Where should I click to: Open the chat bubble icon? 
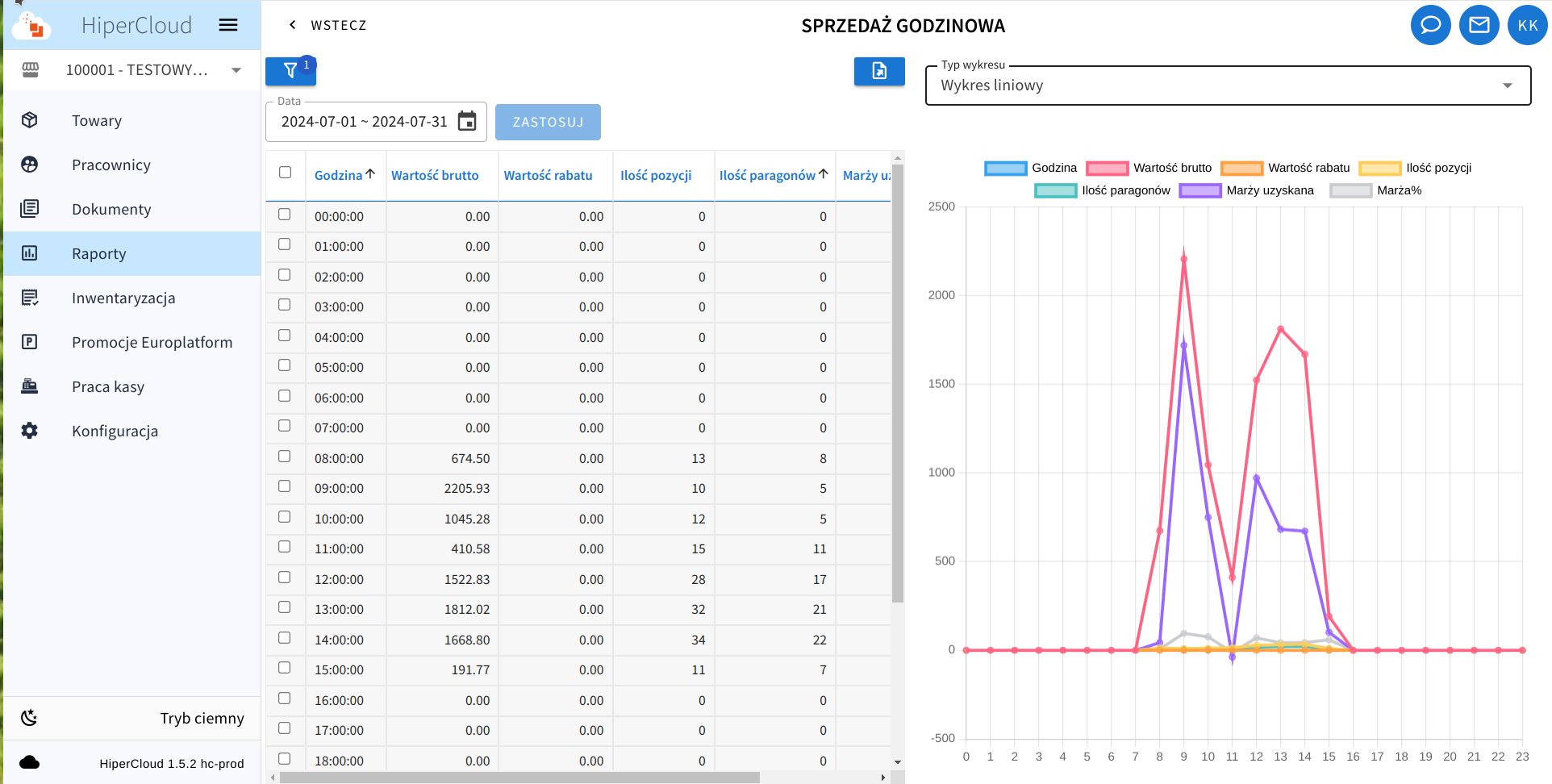(x=1431, y=25)
